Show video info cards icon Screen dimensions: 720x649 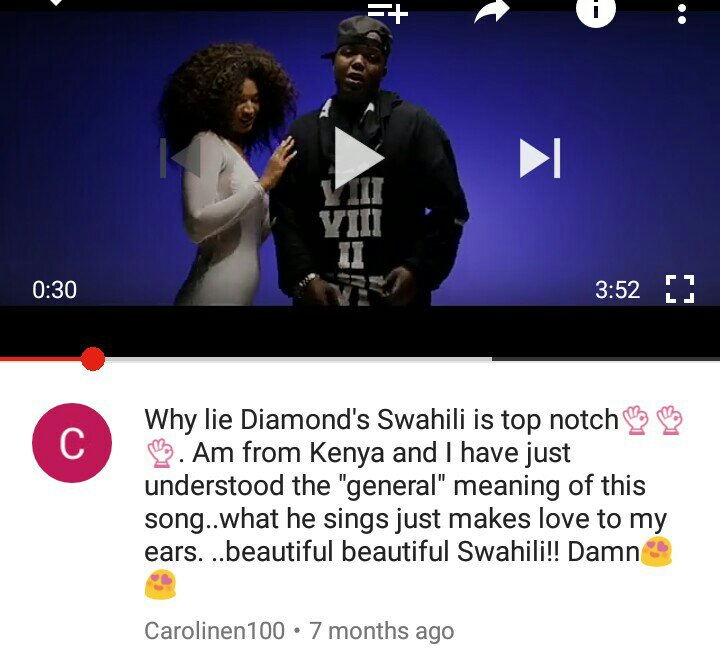click(x=596, y=12)
